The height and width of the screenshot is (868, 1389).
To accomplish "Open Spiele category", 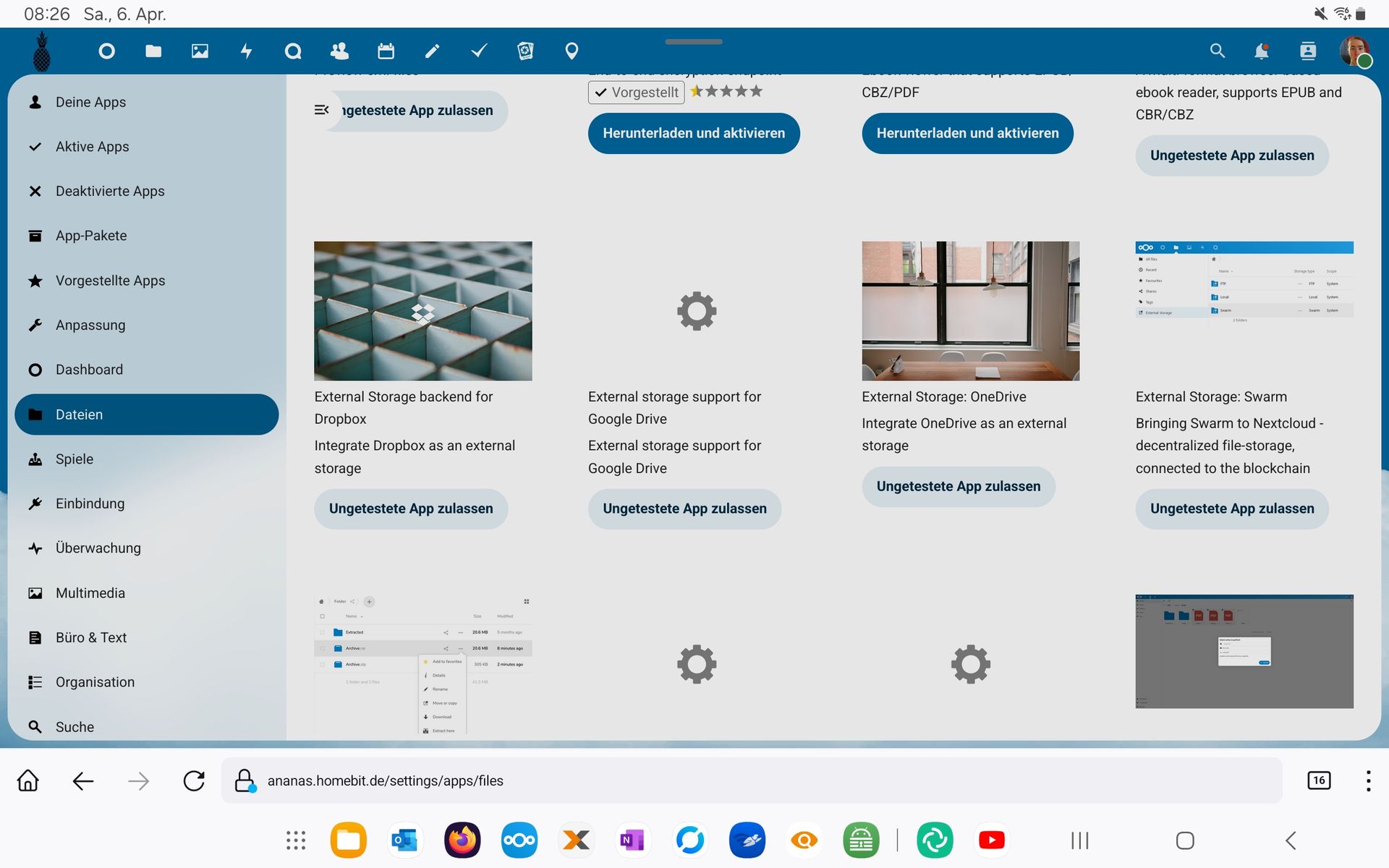I will pos(147,459).
